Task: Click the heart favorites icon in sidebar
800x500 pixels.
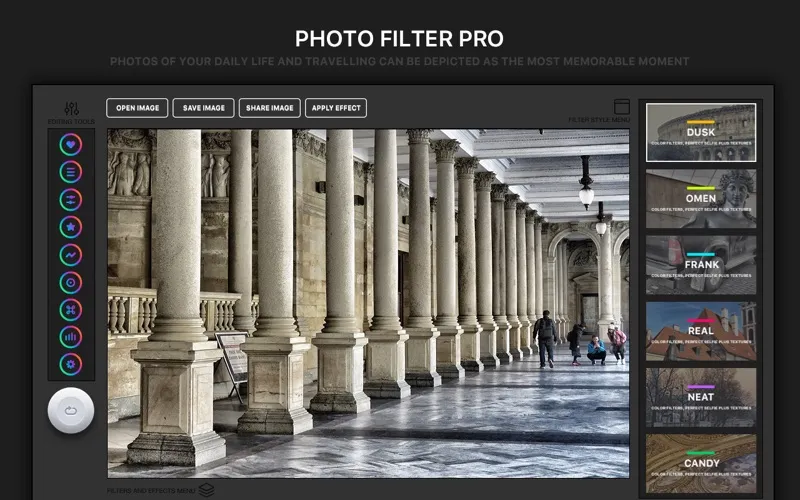Action: pos(71,144)
